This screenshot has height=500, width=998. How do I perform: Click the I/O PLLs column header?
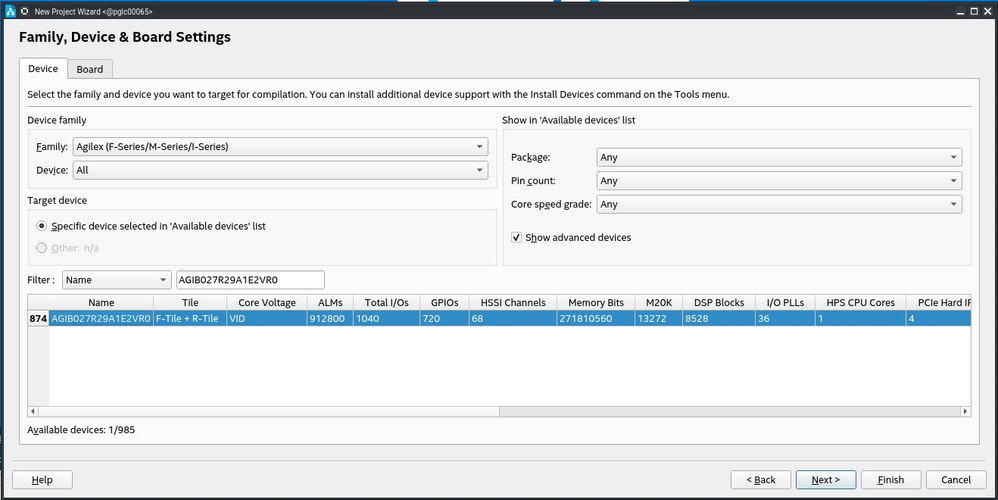coord(785,303)
